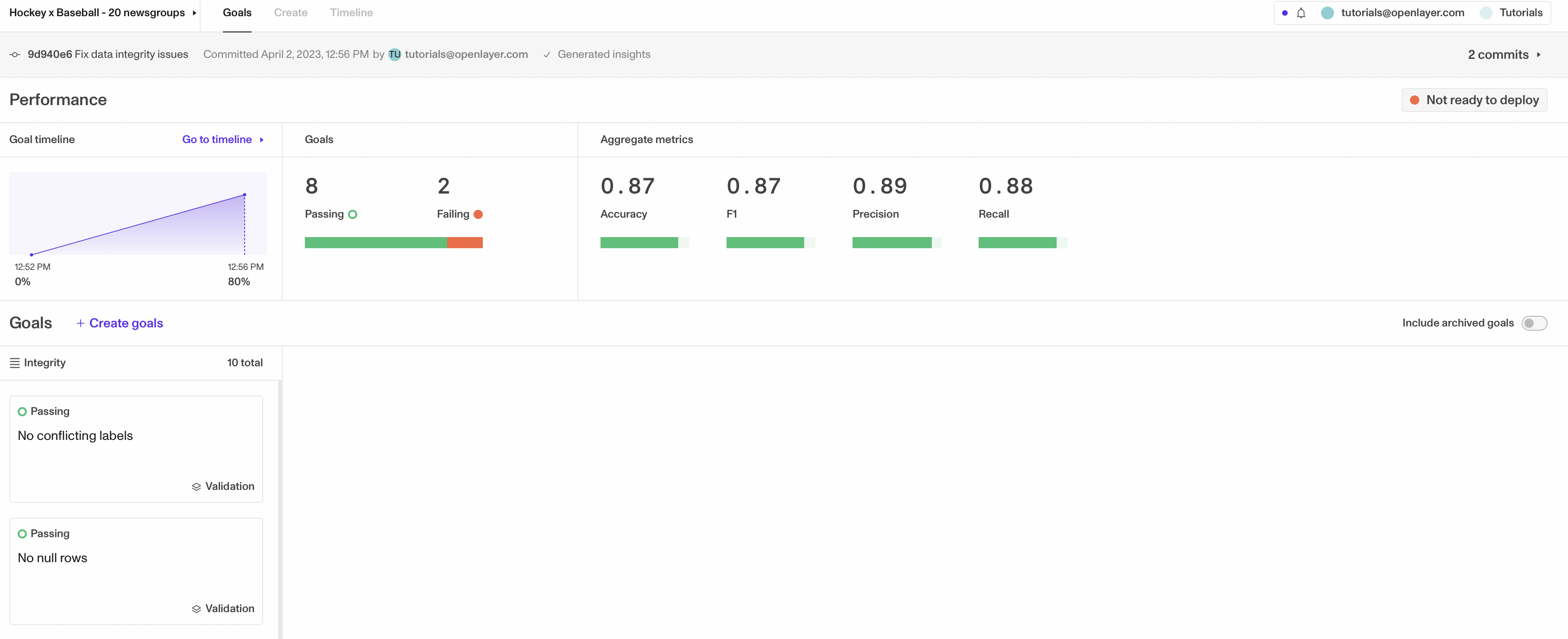Click the notification bell icon
This screenshot has width=1568, height=639.
point(1301,13)
